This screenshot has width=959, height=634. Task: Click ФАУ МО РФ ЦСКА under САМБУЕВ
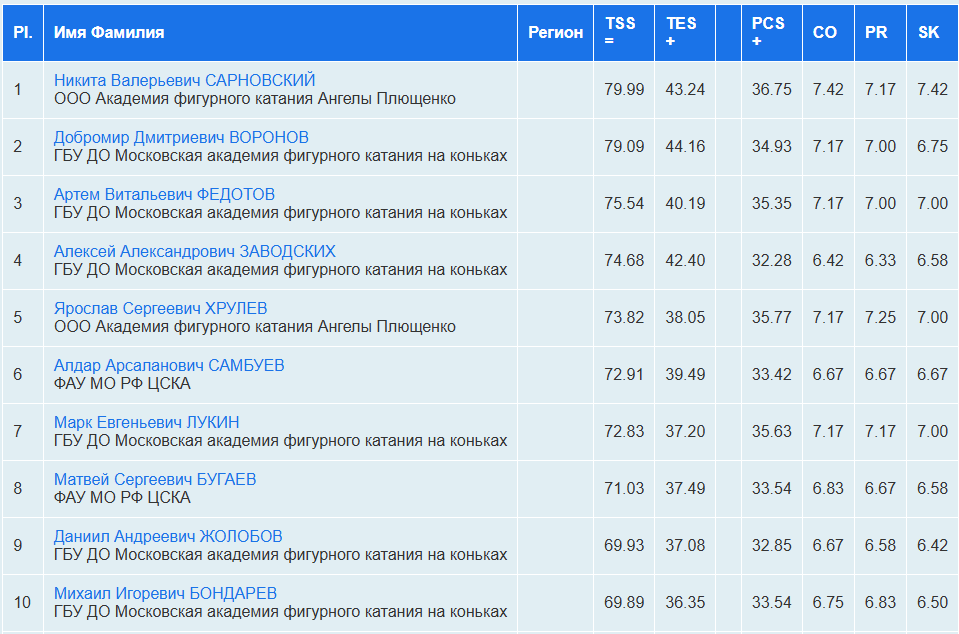(122, 383)
